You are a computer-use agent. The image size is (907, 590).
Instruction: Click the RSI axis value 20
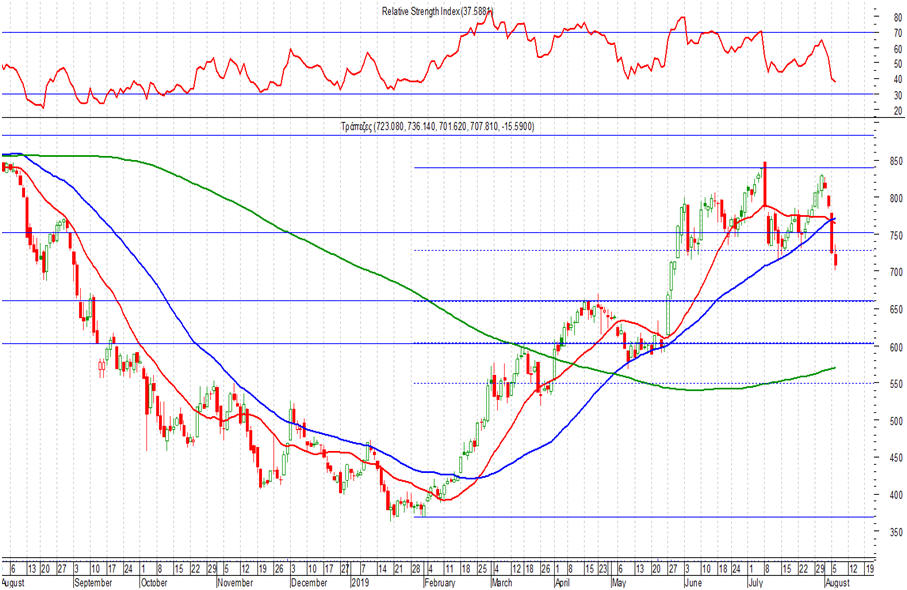[x=898, y=110]
